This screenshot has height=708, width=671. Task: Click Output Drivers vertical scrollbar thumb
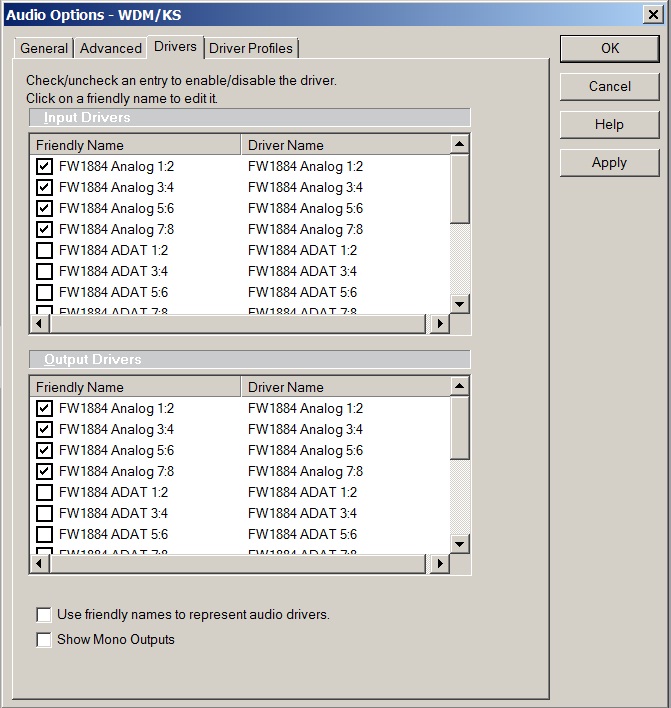(460, 428)
